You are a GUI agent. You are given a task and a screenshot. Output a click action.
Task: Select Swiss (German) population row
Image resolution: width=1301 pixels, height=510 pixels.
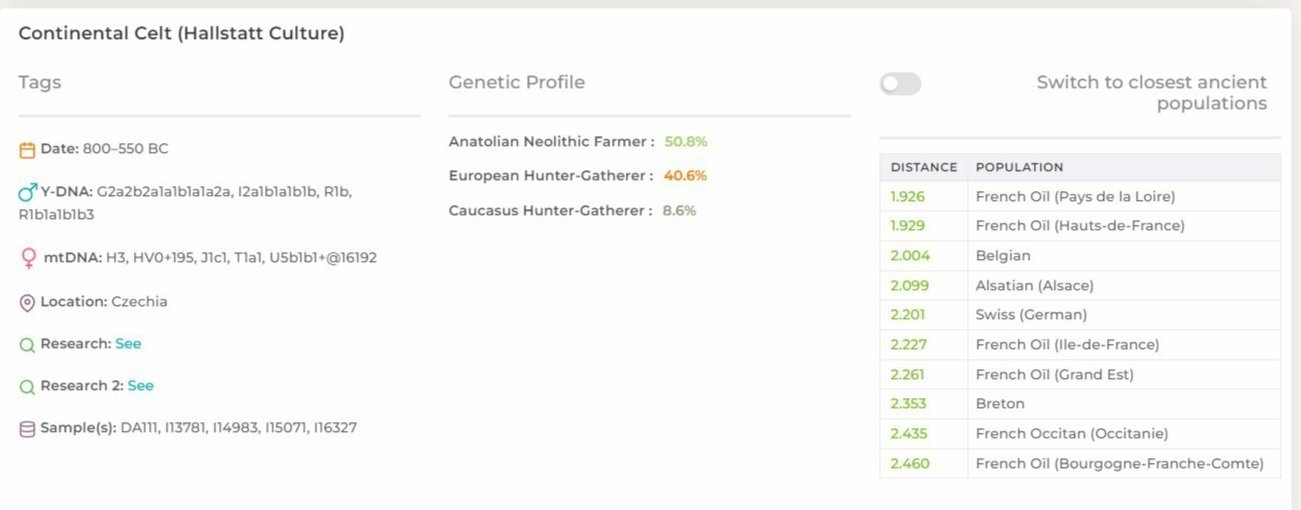[1080, 315]
